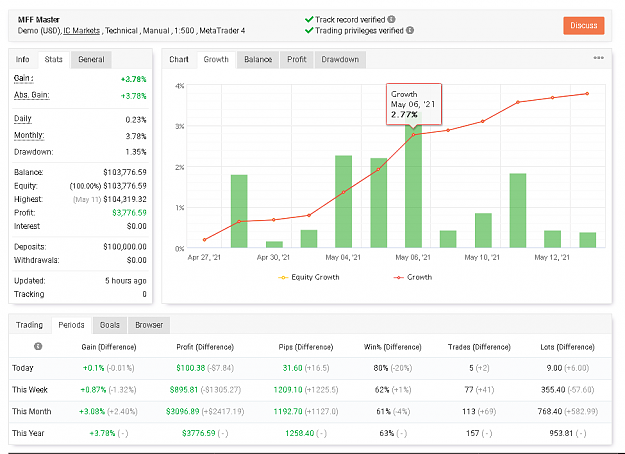Click the Track record verified info icon

click(391, 19)
